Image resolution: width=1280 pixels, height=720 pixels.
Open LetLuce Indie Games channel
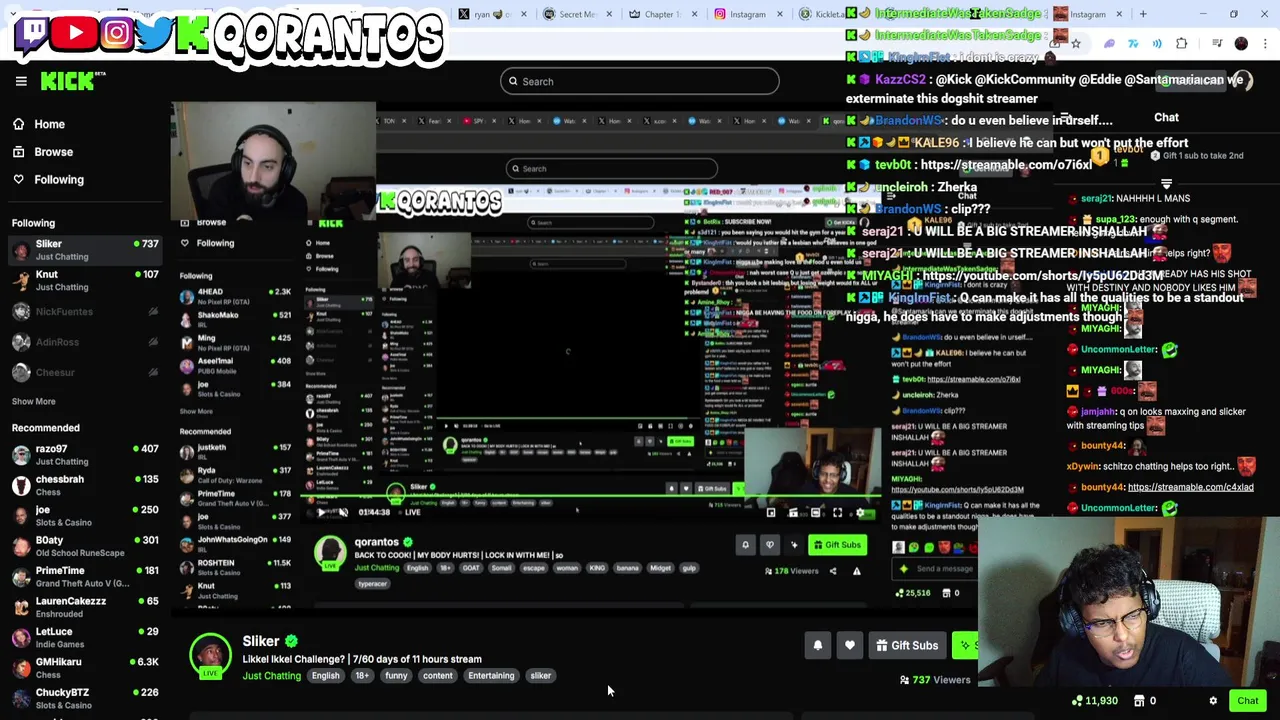coord(85,637)
